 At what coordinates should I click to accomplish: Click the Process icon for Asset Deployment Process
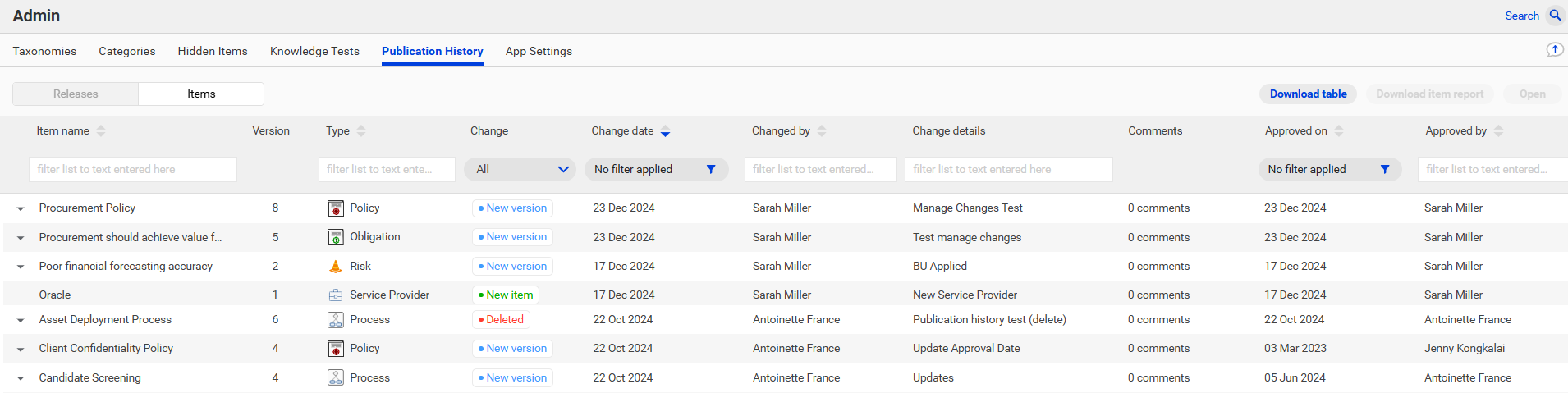pyautogui.click(x=336, y=320)
